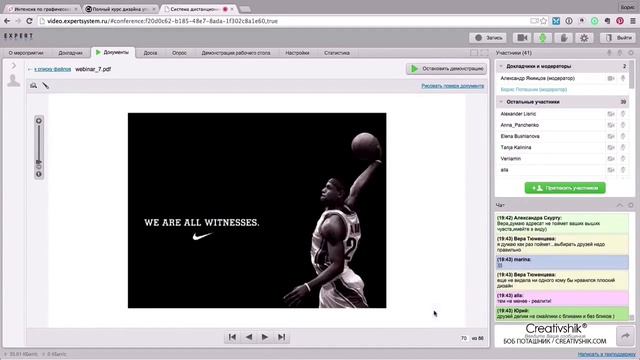
Task: Toggle camera for Anna_Panchenko
Action: pyautogui.click(x=611, y=125)
